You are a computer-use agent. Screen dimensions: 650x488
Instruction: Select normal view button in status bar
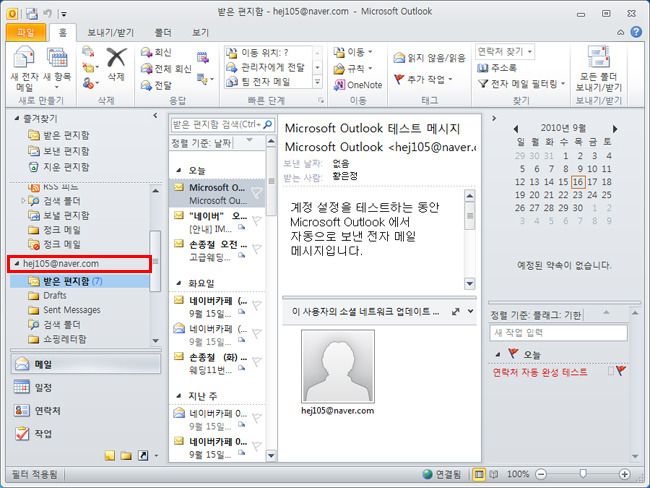click(479, 474)
